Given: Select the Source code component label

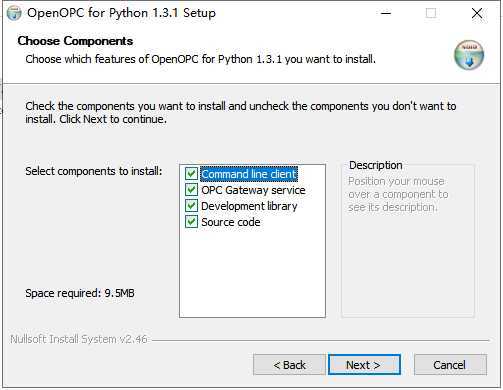Looking at the screenshot, I should pos(231,222).
